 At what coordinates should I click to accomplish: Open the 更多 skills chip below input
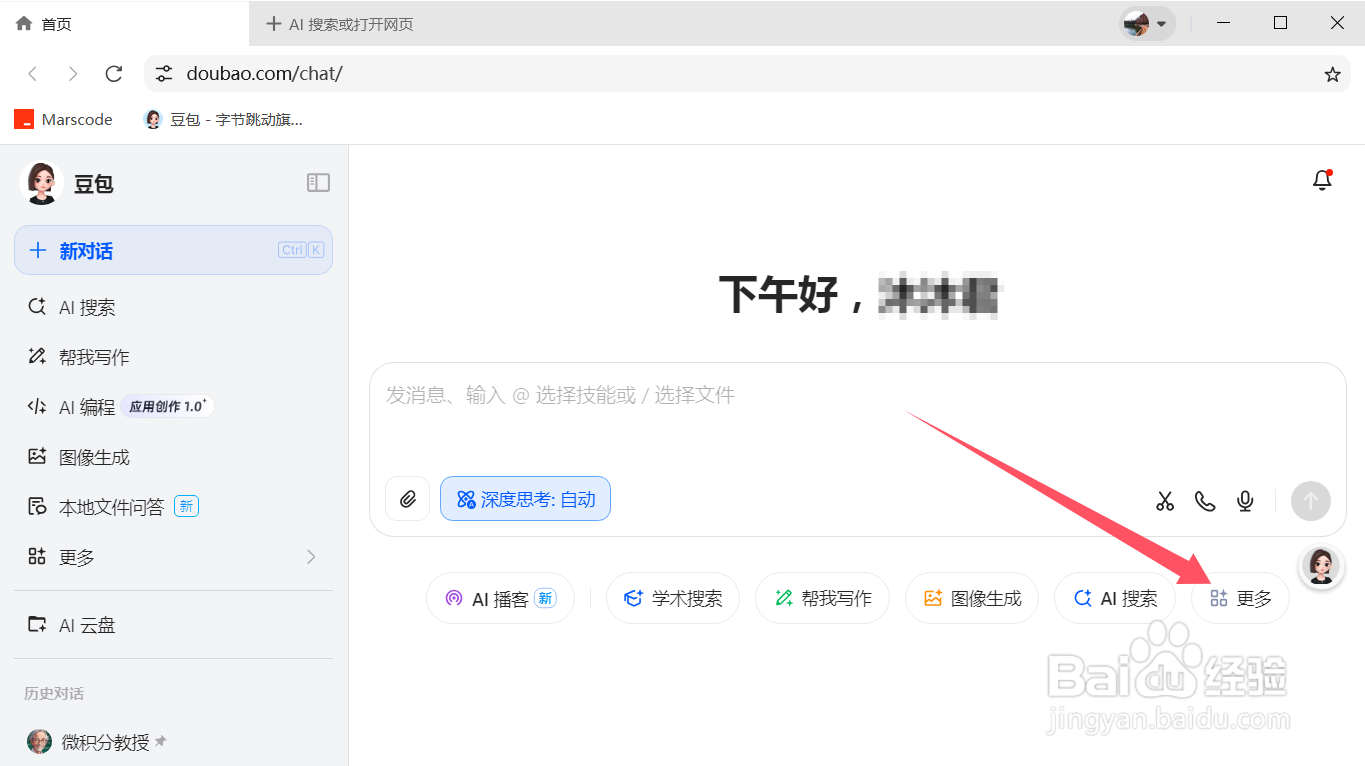pos(1240,598)
